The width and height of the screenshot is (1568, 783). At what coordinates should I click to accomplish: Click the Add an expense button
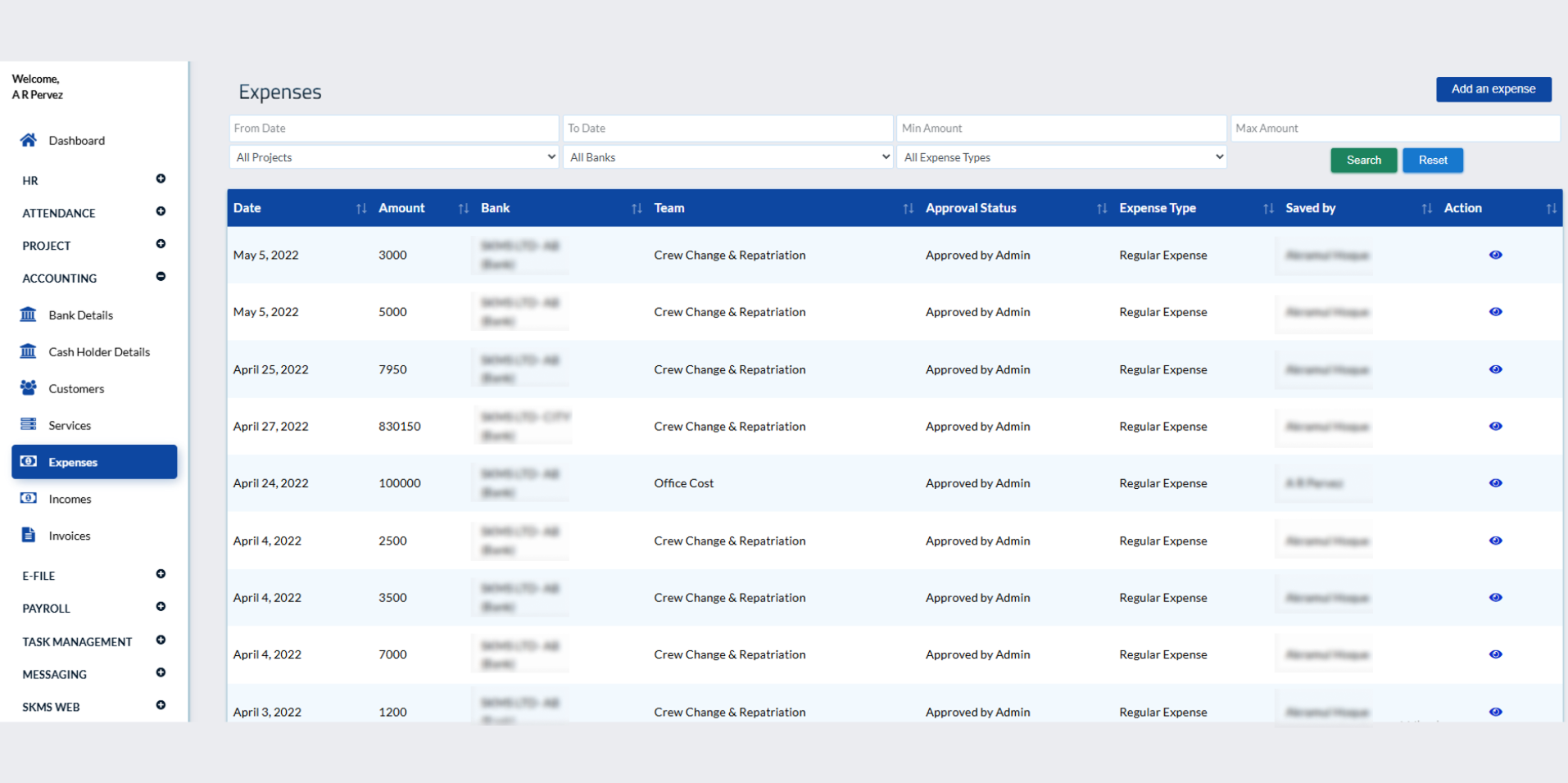[x=1493, y=89]
